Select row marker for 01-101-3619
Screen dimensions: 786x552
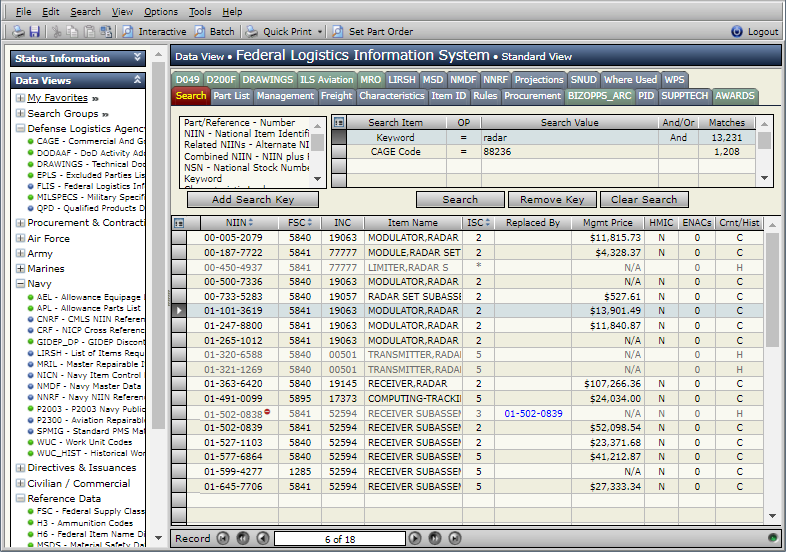[x=179, y=311]
